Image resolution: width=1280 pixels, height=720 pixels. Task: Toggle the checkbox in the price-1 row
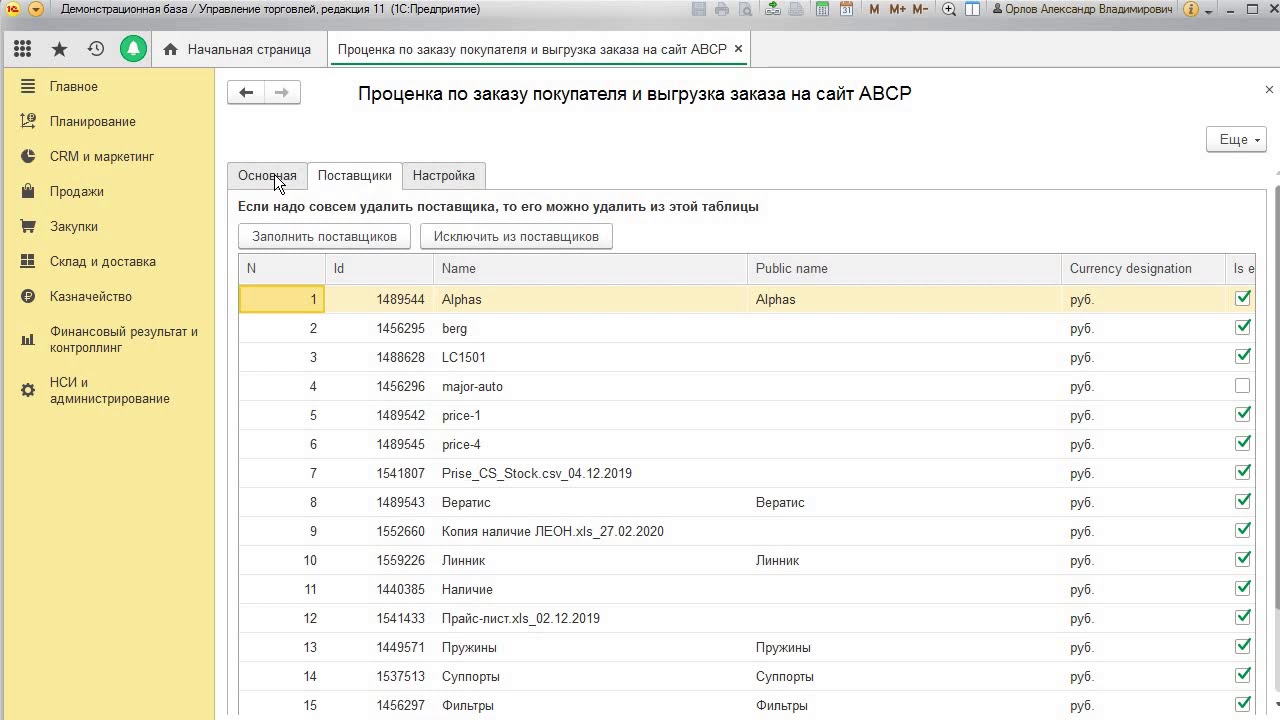(1243, 414)
